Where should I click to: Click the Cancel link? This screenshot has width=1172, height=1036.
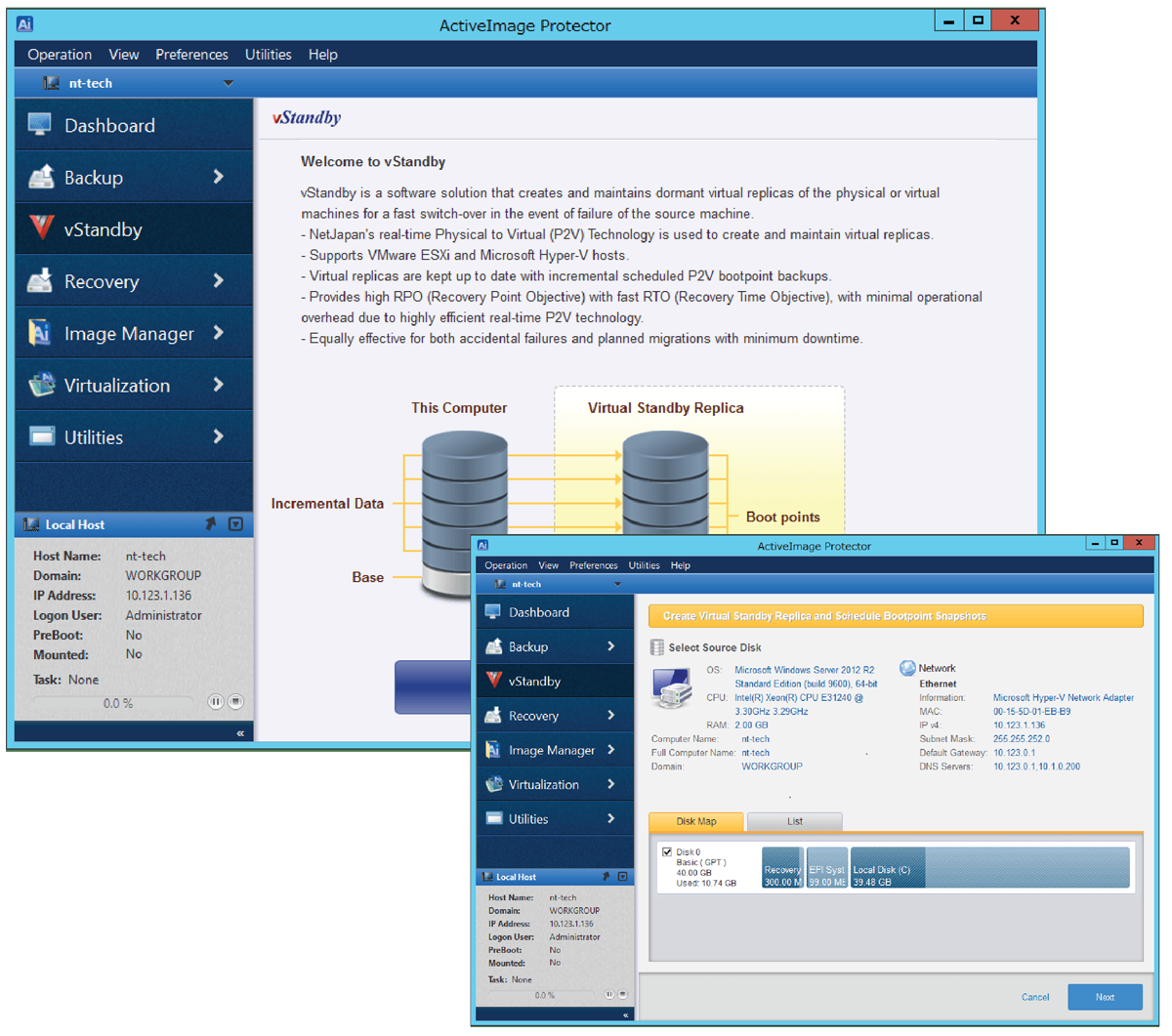[1035, 997]
